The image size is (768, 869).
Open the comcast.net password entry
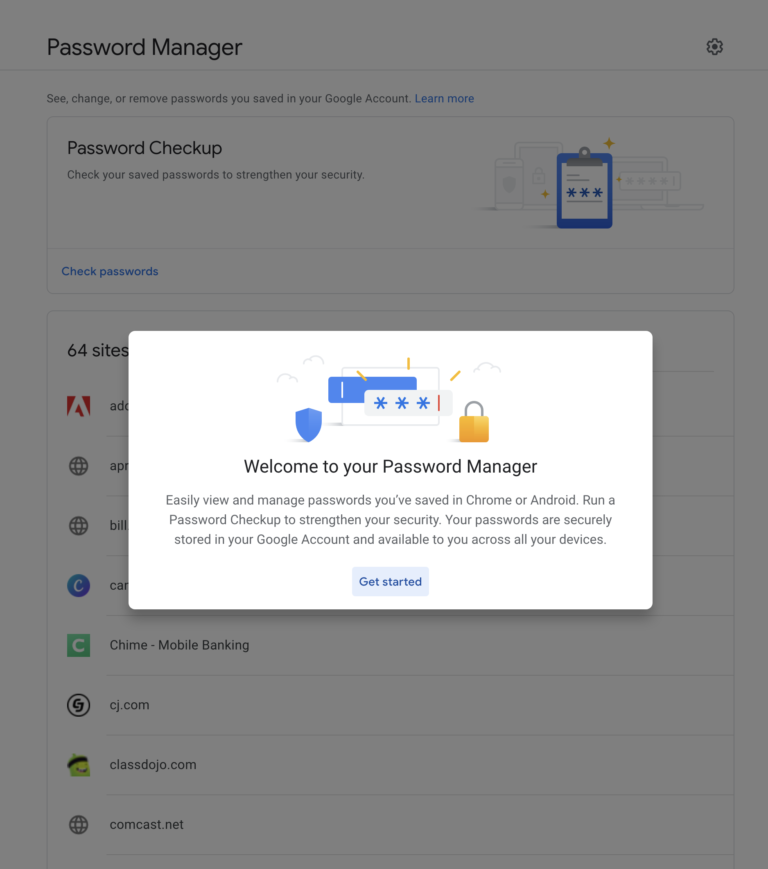(144, 825)
